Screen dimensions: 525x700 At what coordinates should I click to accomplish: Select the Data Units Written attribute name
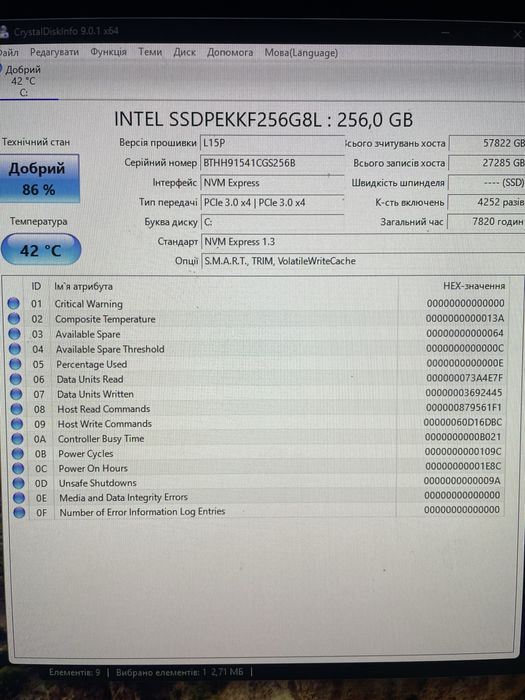point(95,394)
